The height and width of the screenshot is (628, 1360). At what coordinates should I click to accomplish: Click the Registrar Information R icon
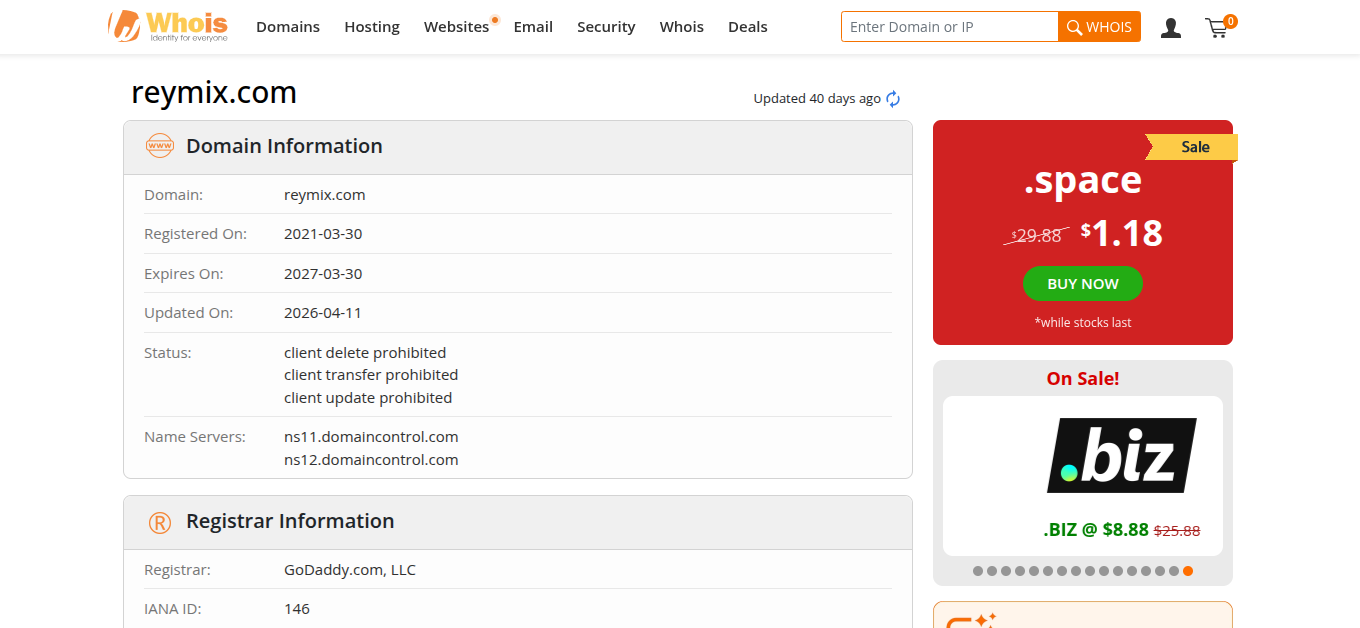click(160, 522)
